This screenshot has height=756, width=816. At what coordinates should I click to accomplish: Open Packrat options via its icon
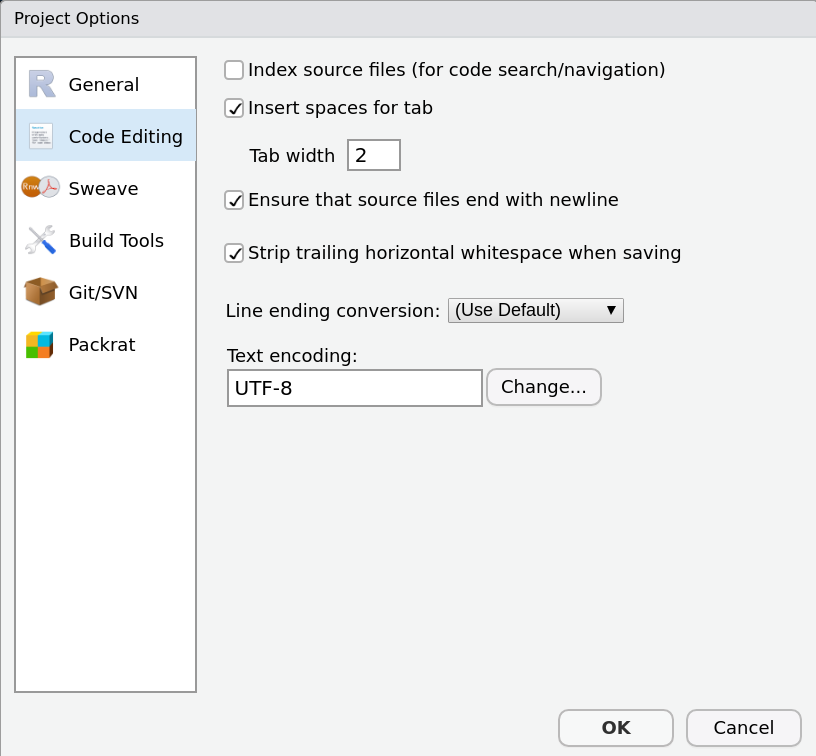40,344
